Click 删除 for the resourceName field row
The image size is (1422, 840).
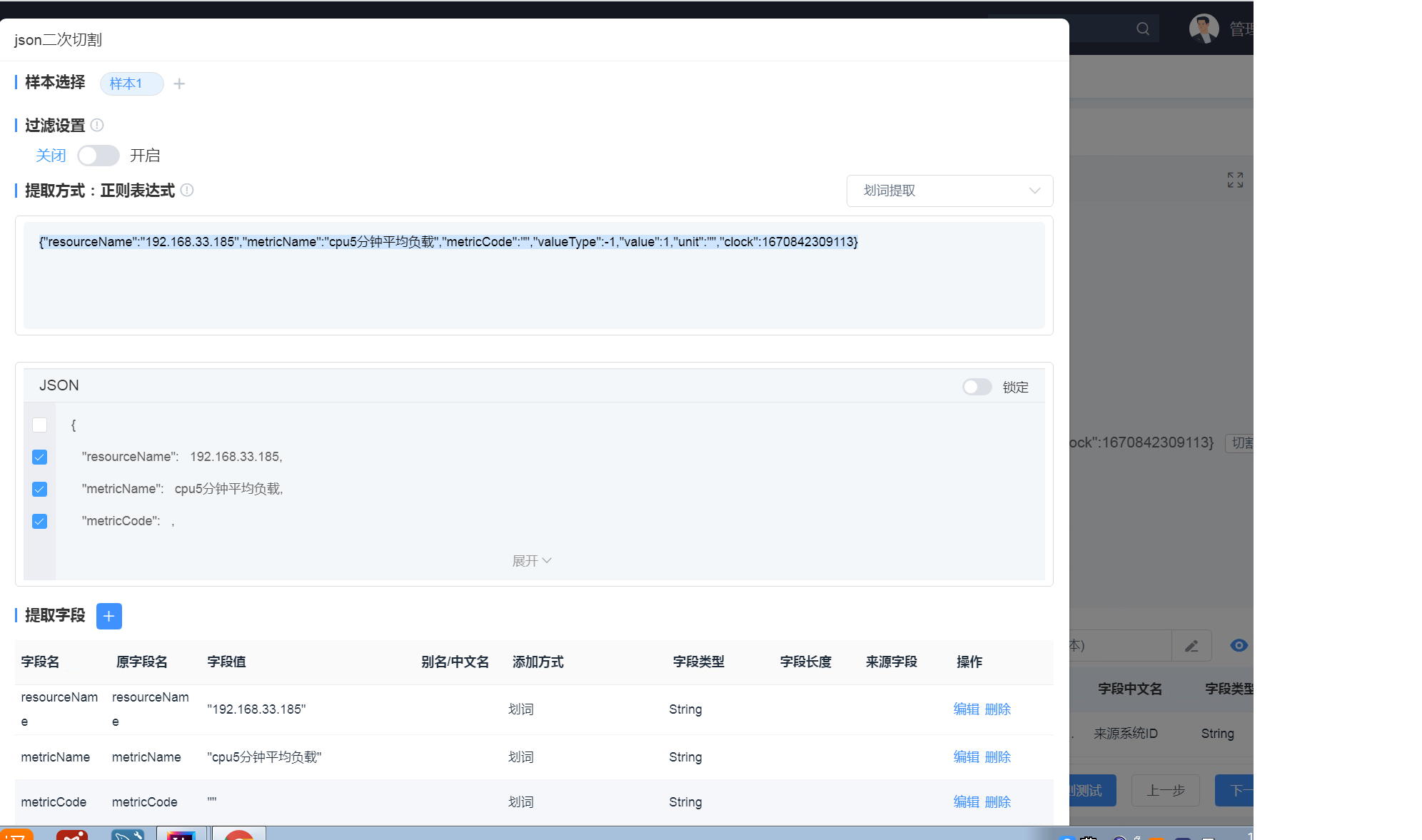(998, 709)
